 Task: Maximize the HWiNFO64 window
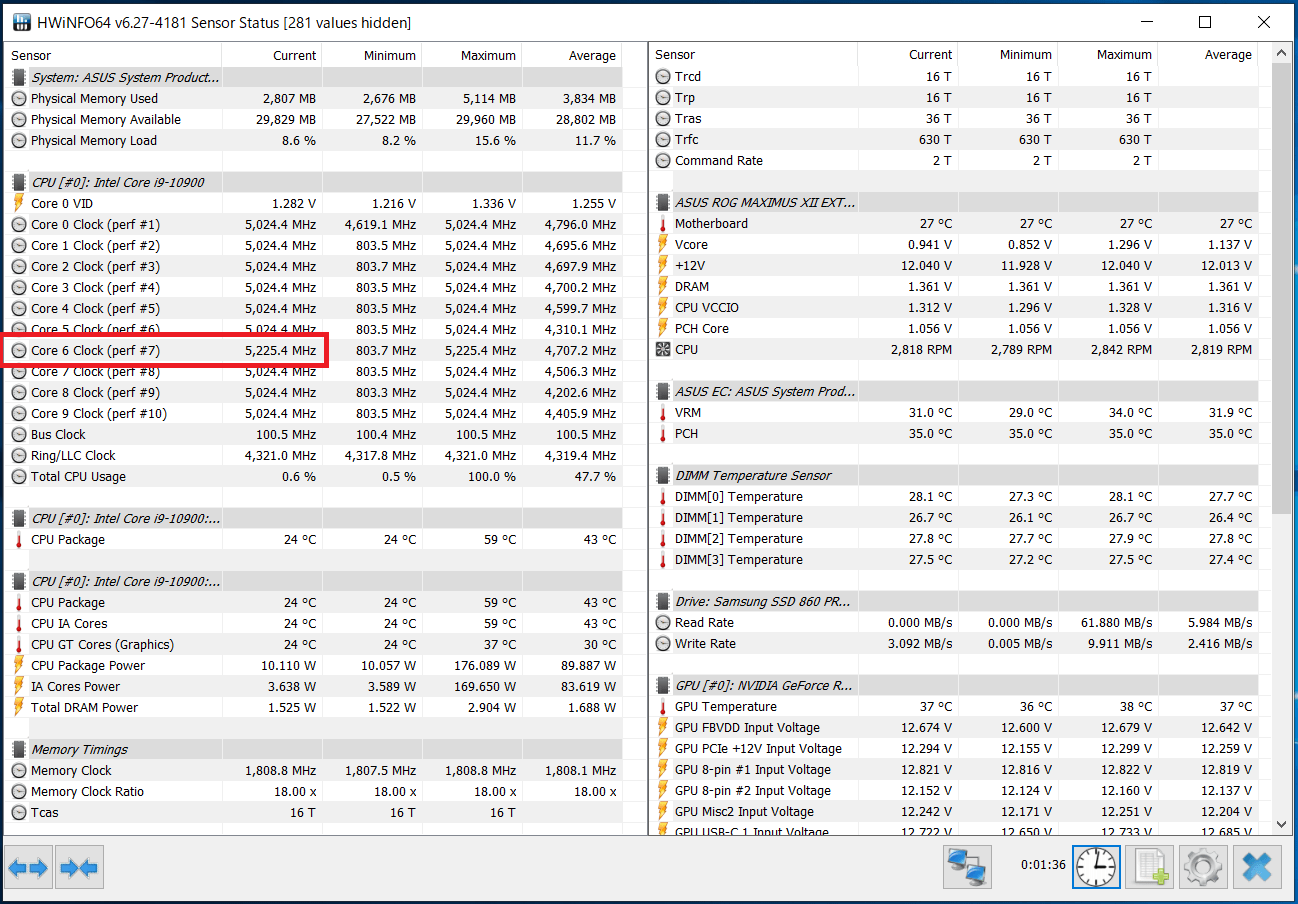[1205, 22]
